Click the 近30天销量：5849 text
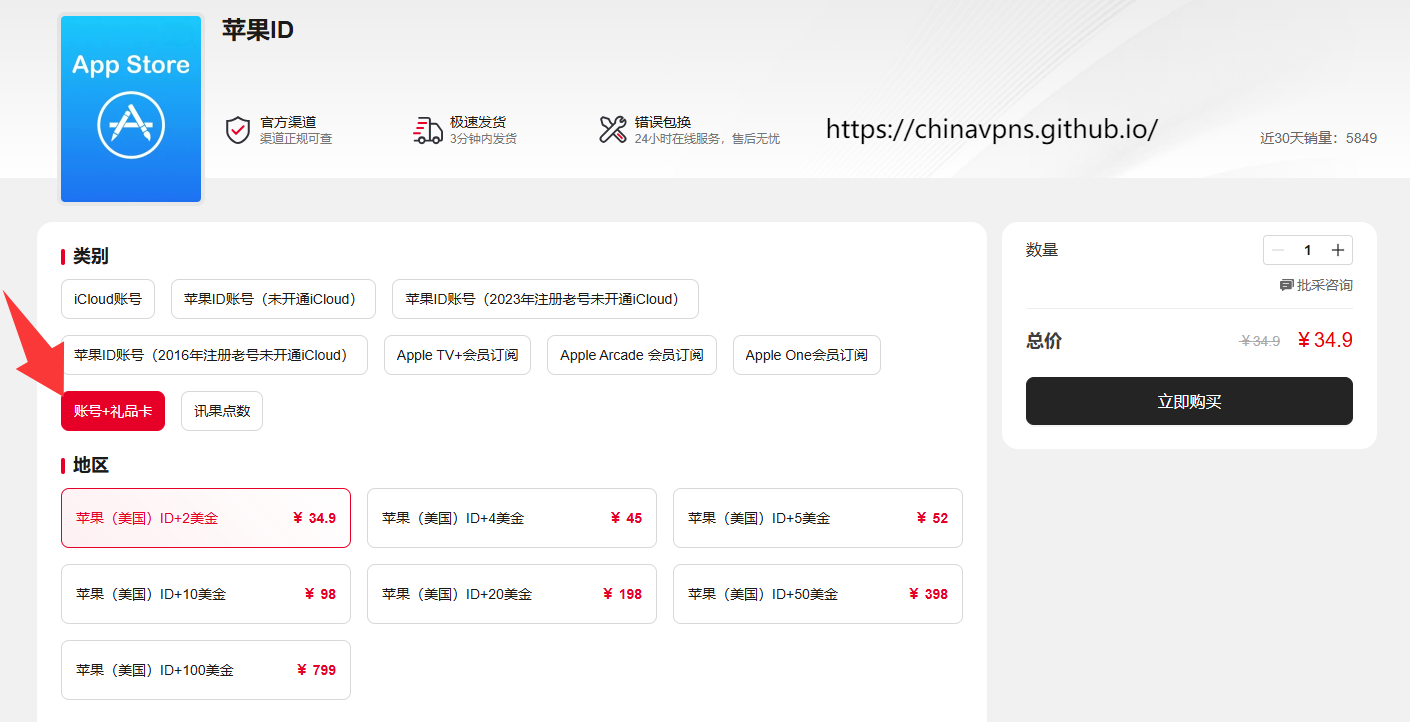The width and height of the screenshot is (1410, 722). pyautogui.click(x=1318, y=138)
